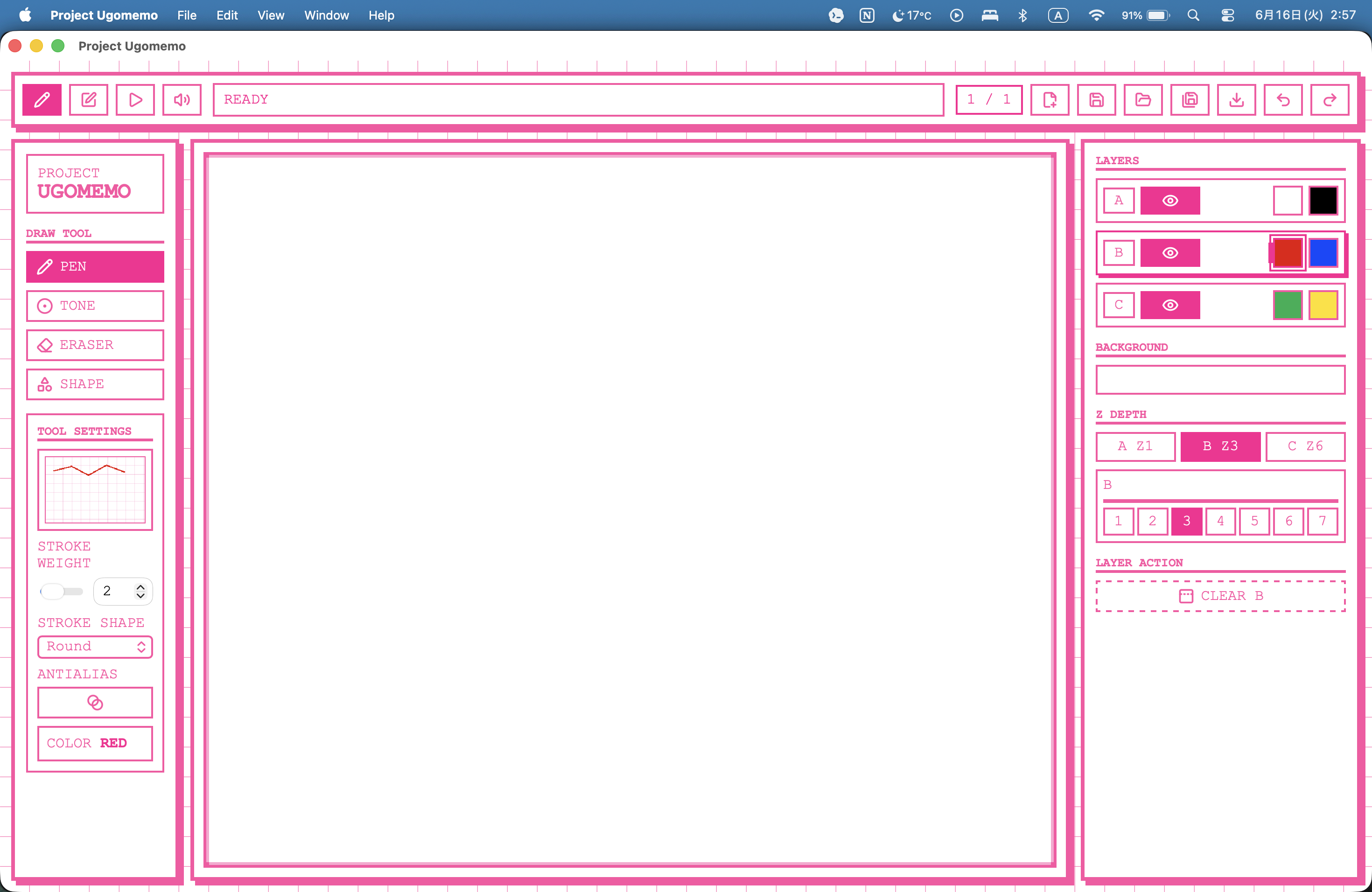Pick the red swatch on layer B
This screenshot has height=892, width=1372.
[1288, 253]
